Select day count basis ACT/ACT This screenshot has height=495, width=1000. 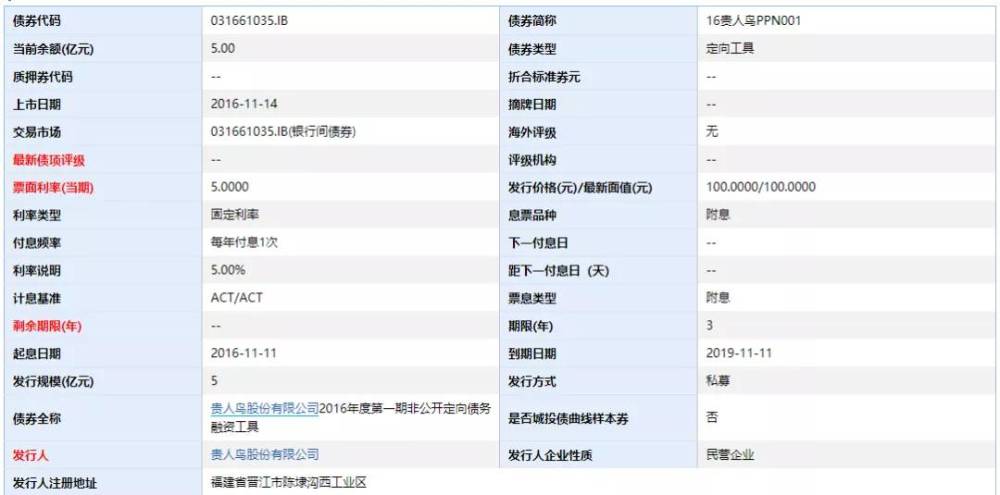click(x=237, y=298)
